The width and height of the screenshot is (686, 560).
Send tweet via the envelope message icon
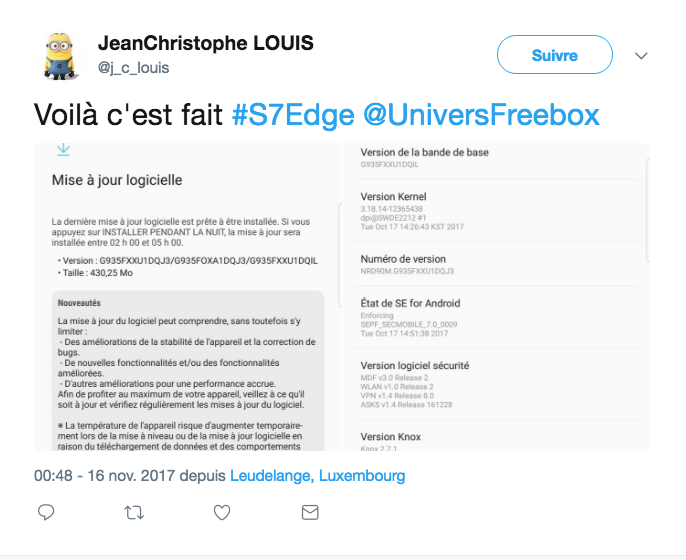coord(310,512)
